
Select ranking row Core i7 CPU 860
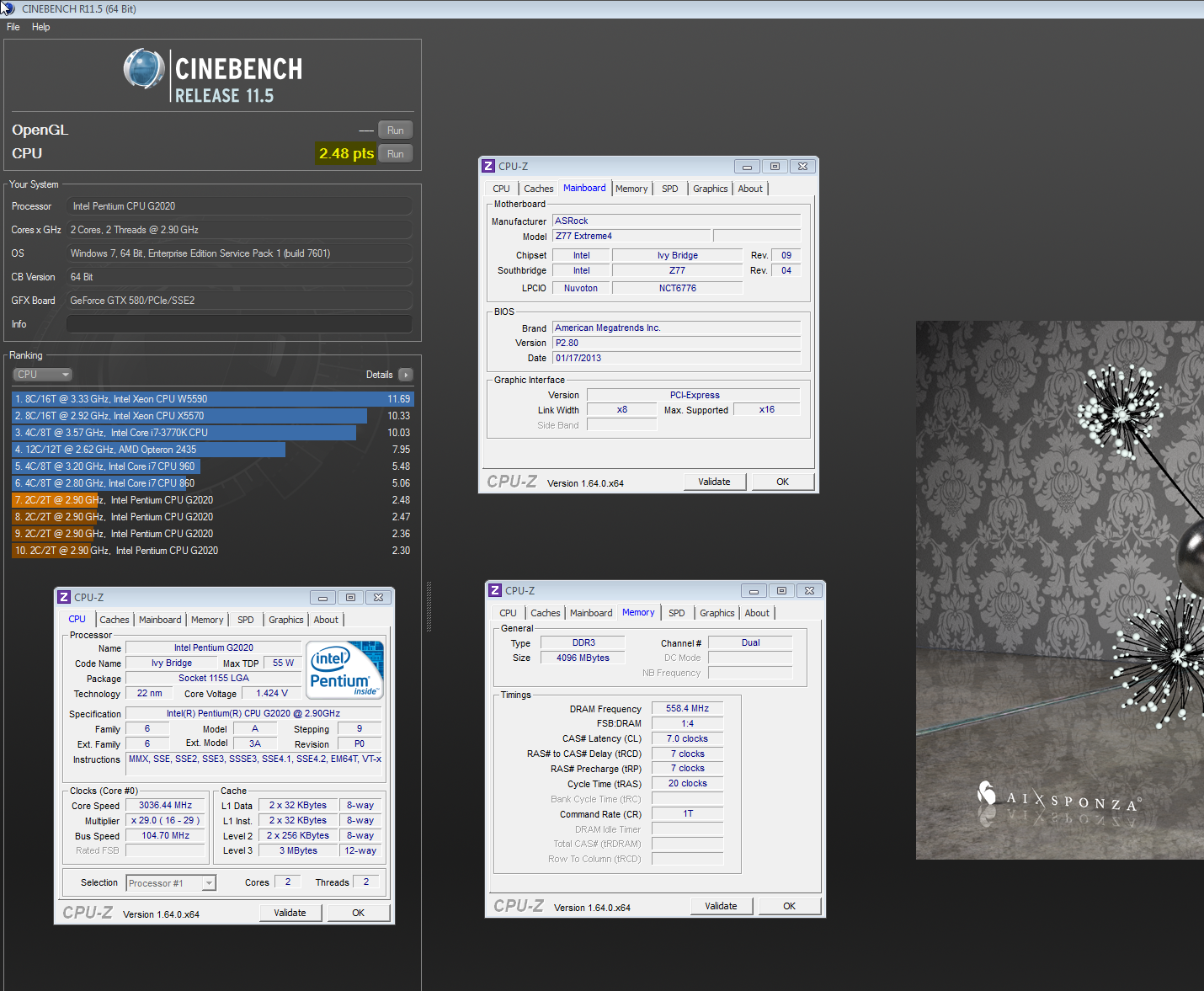[x=213, y=483]
